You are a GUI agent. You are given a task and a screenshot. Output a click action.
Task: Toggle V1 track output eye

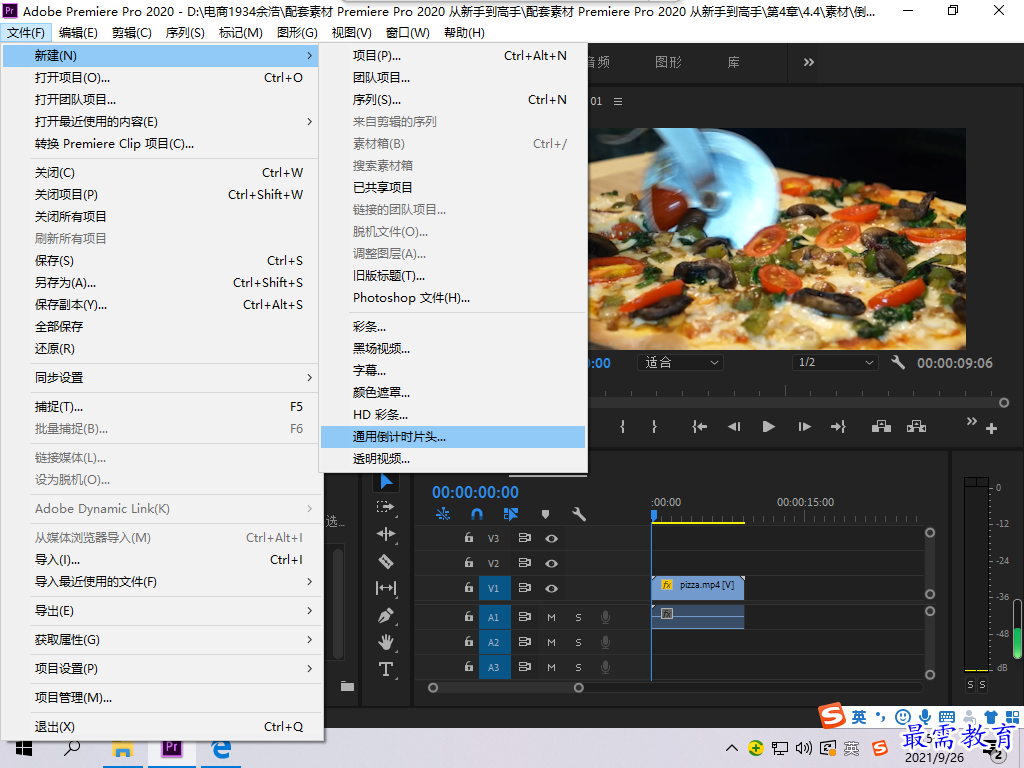pos(551,588)
